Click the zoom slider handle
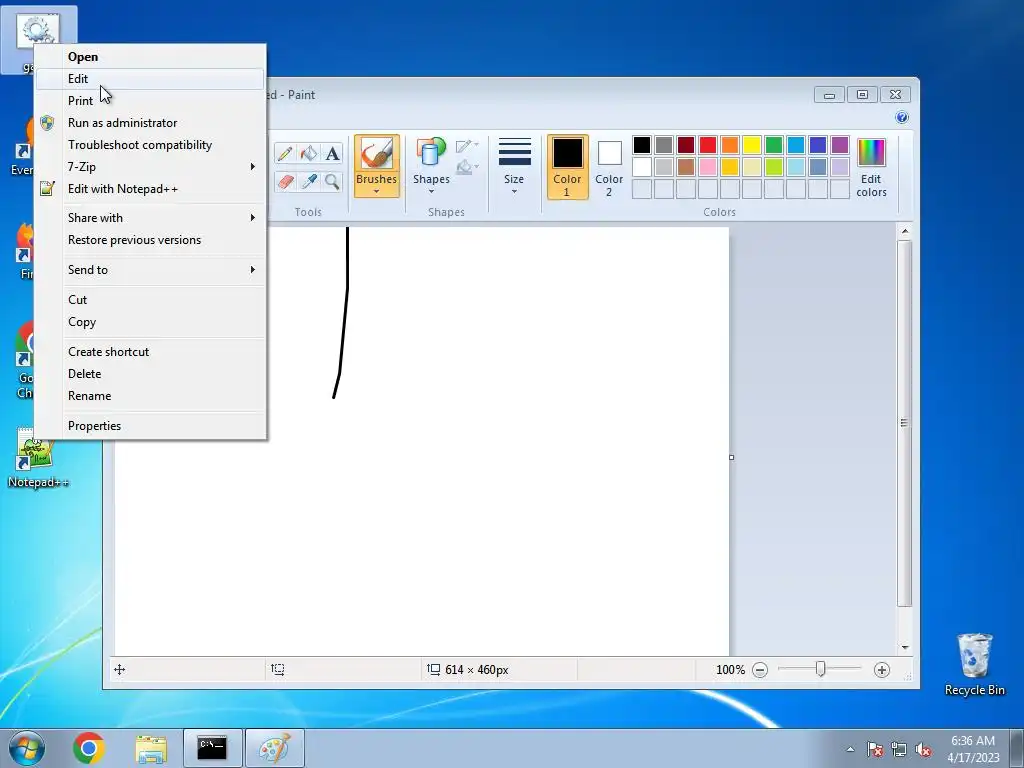The width and height of the screenshot is (1024, 768). pyautogui.click(x=820, y=669)
